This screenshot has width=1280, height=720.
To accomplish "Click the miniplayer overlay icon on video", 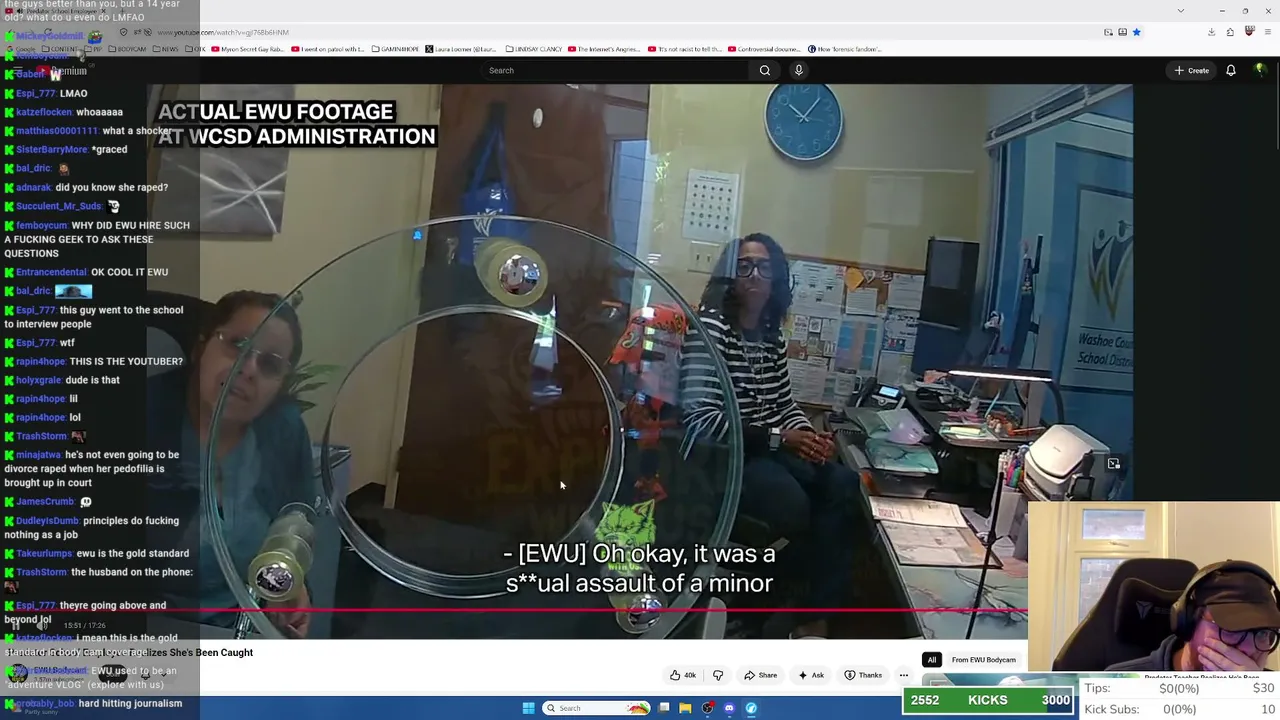I will coord(1113,464).
